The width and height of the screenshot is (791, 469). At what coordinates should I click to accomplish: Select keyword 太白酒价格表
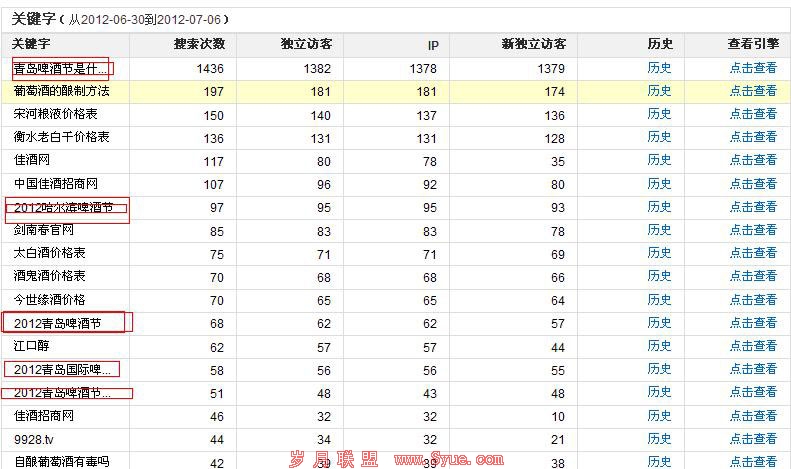pos(49,253)
